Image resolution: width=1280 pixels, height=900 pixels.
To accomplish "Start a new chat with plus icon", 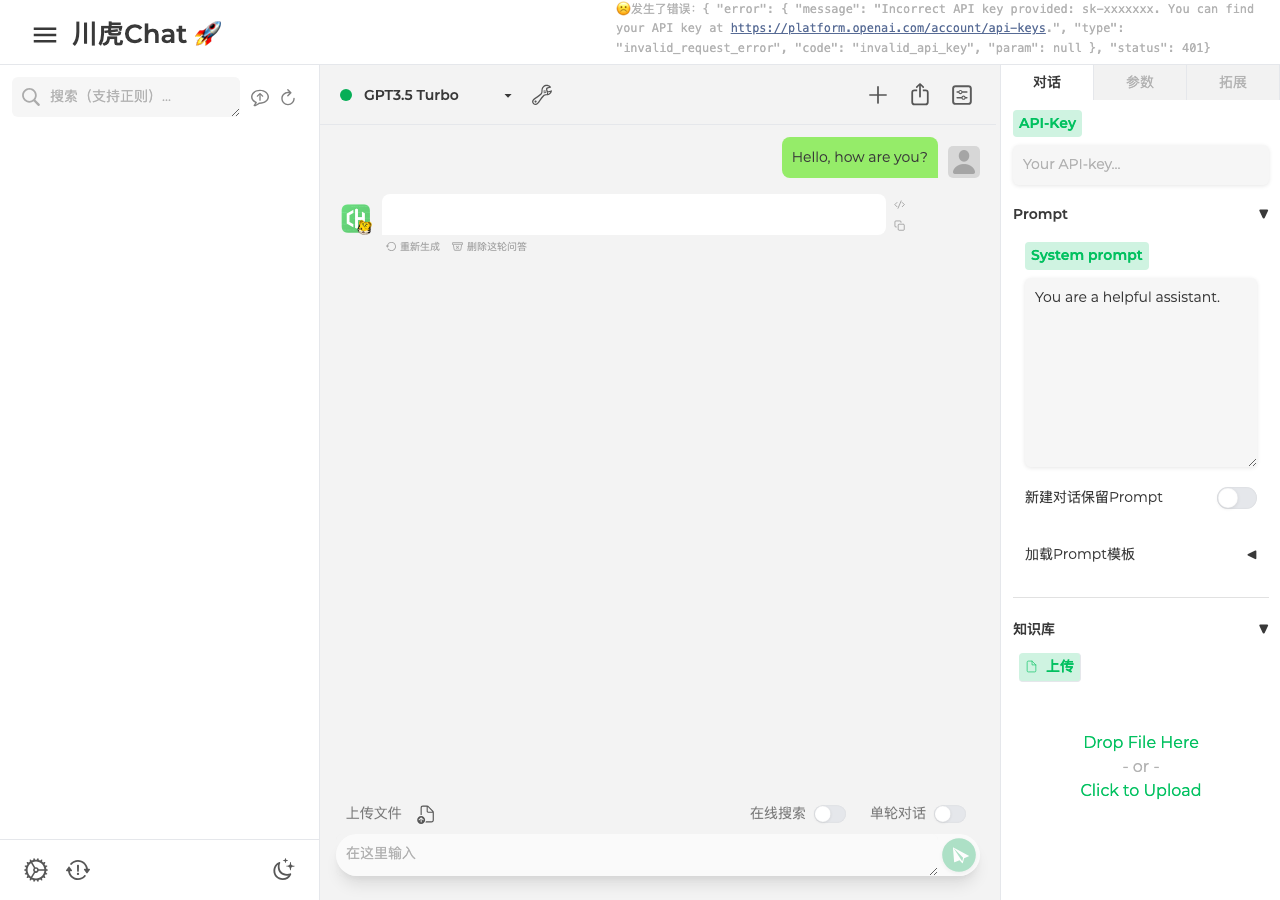I will [878, 95].
